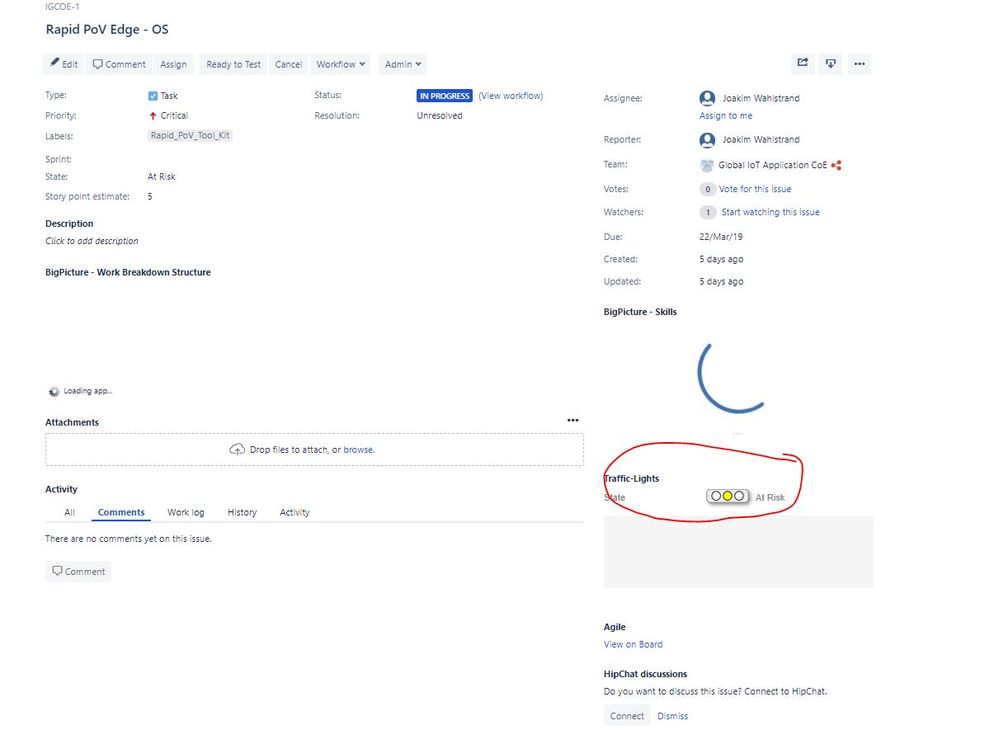Open the ellipsis more-actions icon
The width and height of the screenshot is (999, 739).
coord(859,63)
